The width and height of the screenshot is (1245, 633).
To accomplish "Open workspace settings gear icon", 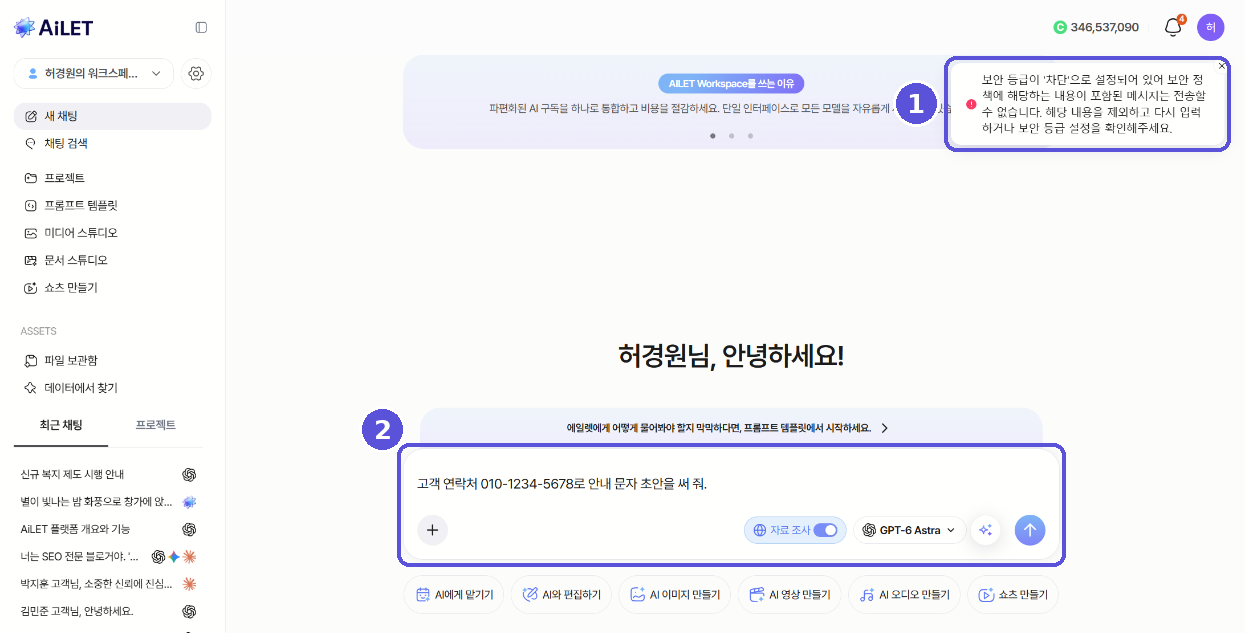I will coord(196,73).
